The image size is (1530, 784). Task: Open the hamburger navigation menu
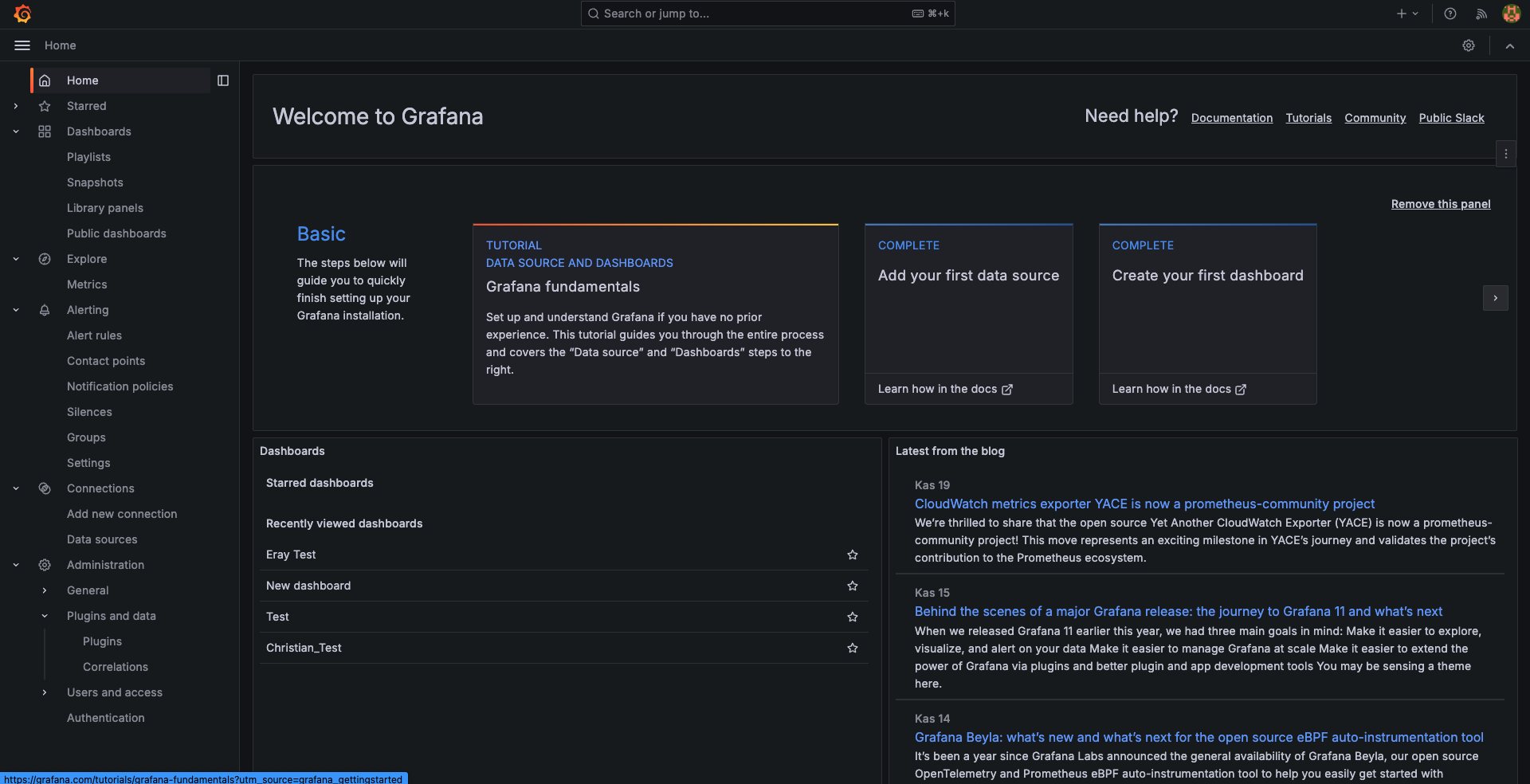pyautogui.click(x=22, y=45)
